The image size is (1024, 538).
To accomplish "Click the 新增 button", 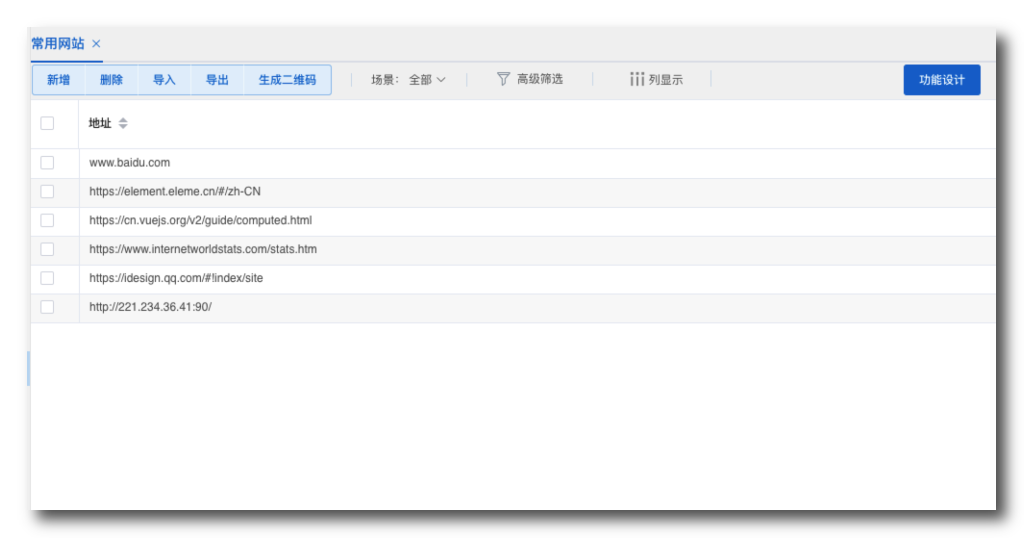I will tap(59, 80).
